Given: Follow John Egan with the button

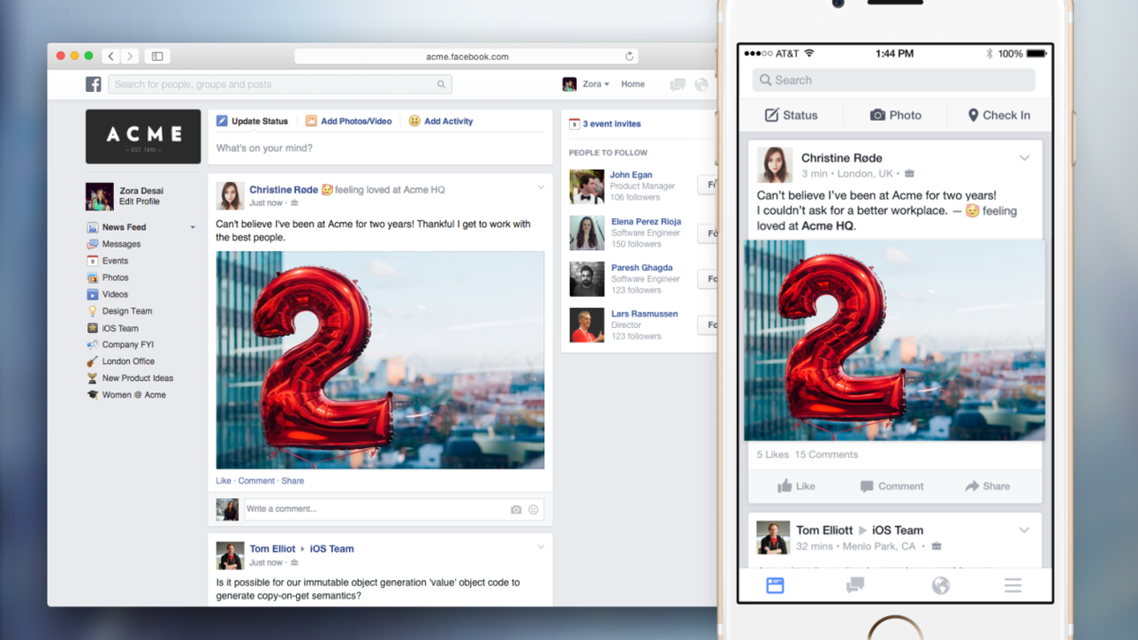Looking at the screenshot, I should pyautogui.click(x=708, y=185).
